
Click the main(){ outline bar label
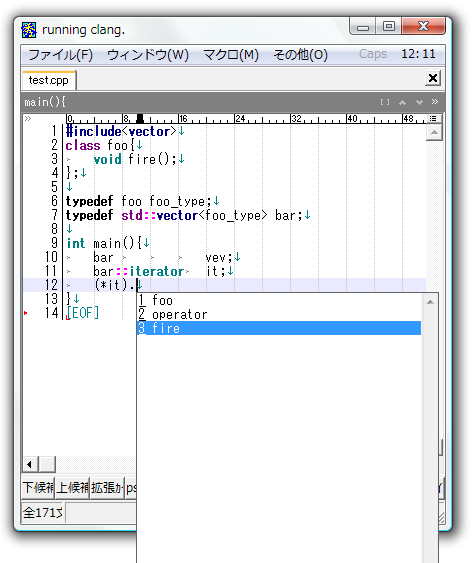pyautogui.click(x=45, y=102)
